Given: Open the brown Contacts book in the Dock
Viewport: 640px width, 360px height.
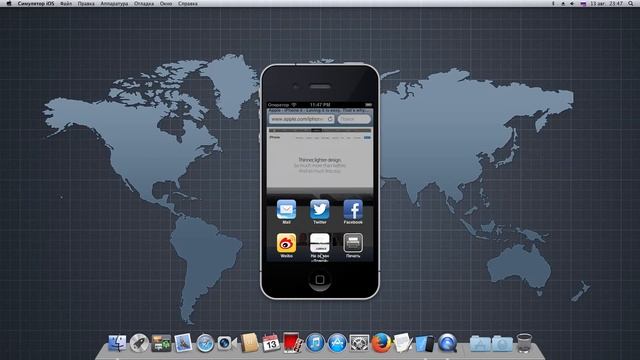Looking at the screenshot, I should pos(249,343).
